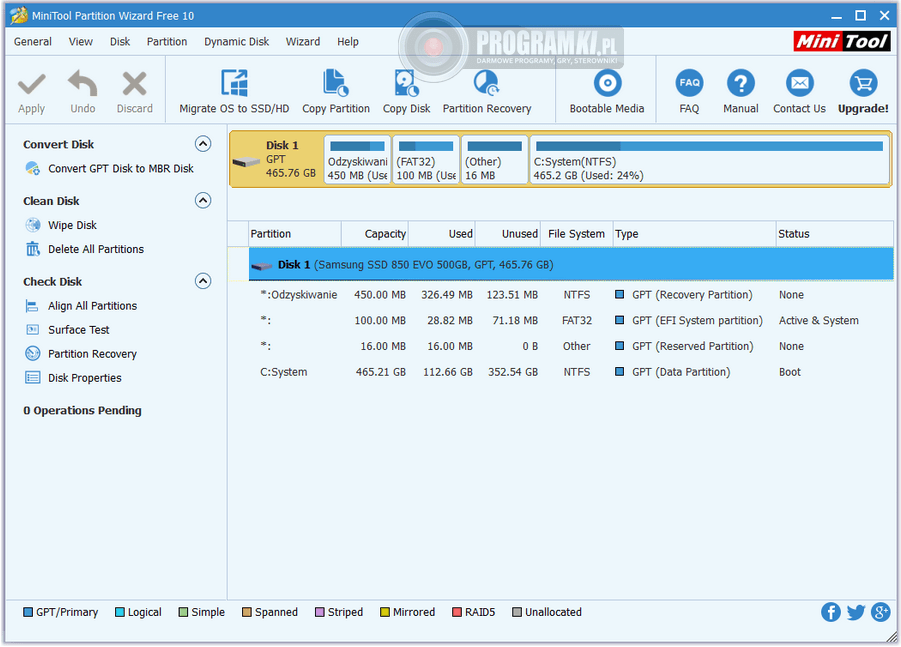Open the Google Plus icon
The height and width of the screenshot is (647, 901).
click(880, 613)
